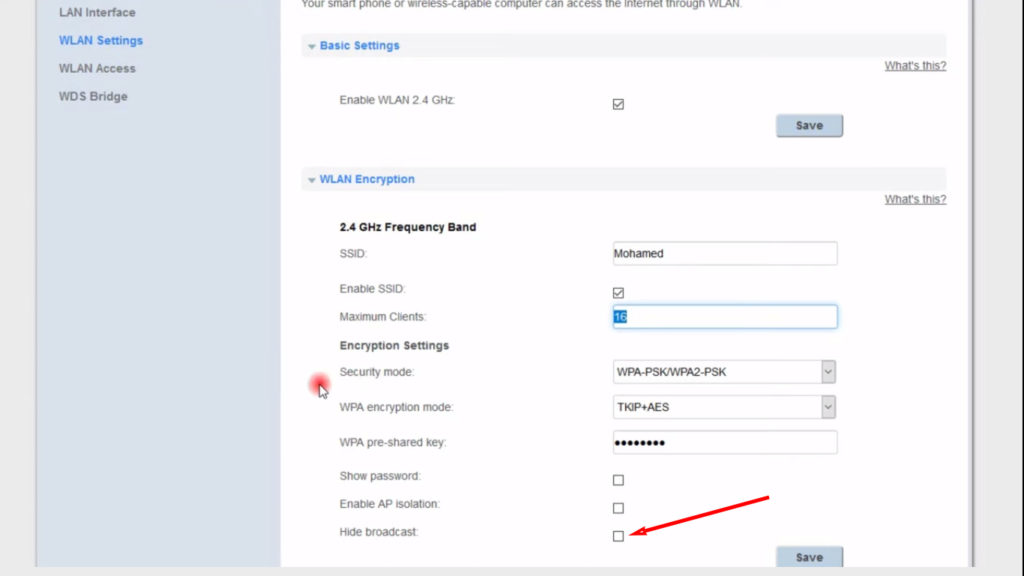Save the WLAN Encryption settings
This screenshot has width=1024, height=576.
point(809,557)
